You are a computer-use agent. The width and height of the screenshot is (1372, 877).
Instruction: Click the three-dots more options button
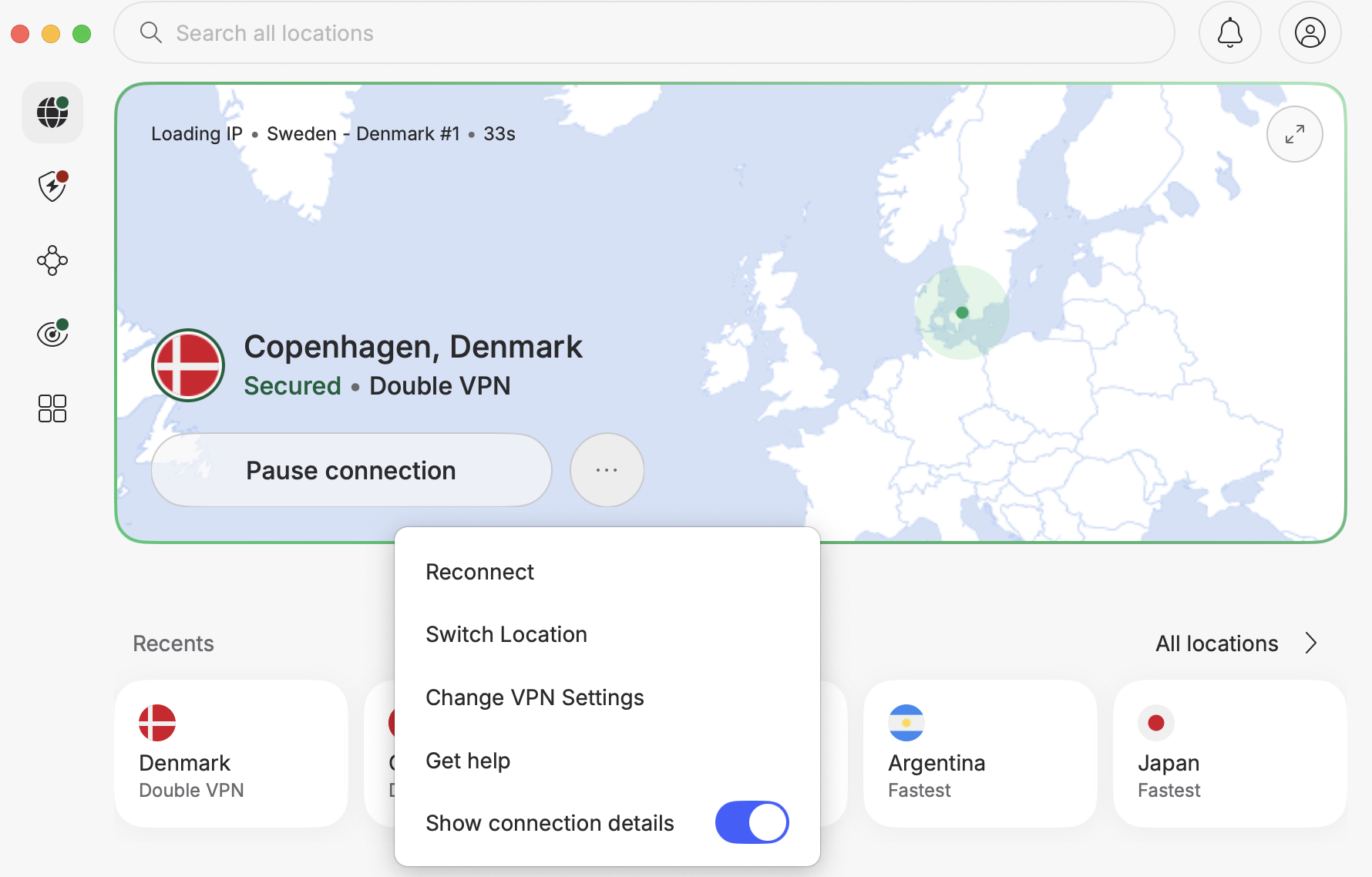click(607, 470)
